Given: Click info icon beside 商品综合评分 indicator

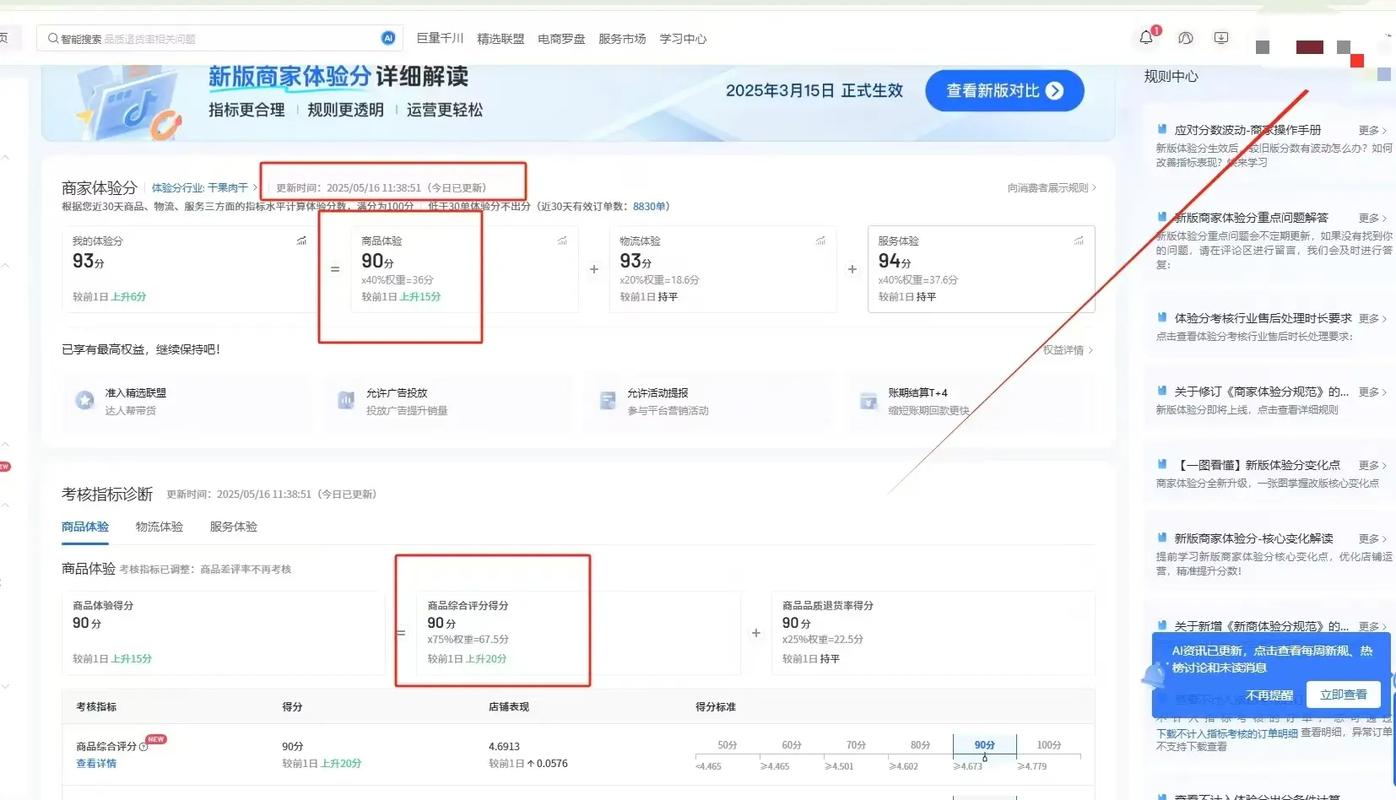Looking at the screenshot, I should tap(143, 747).
